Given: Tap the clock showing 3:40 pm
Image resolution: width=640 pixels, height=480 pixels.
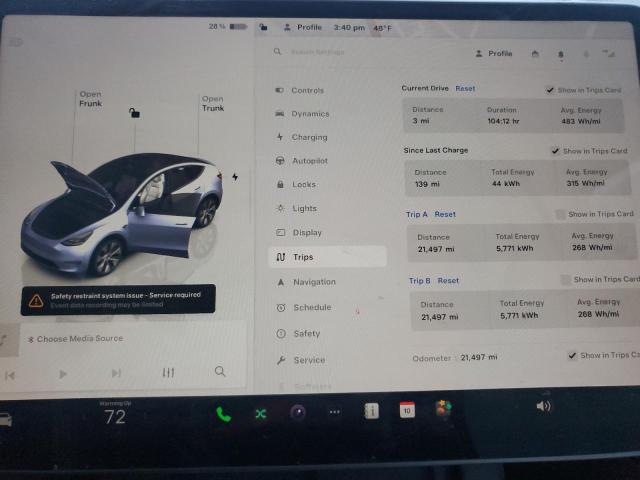Looking at the screenshot, I should tap(349, 27).
